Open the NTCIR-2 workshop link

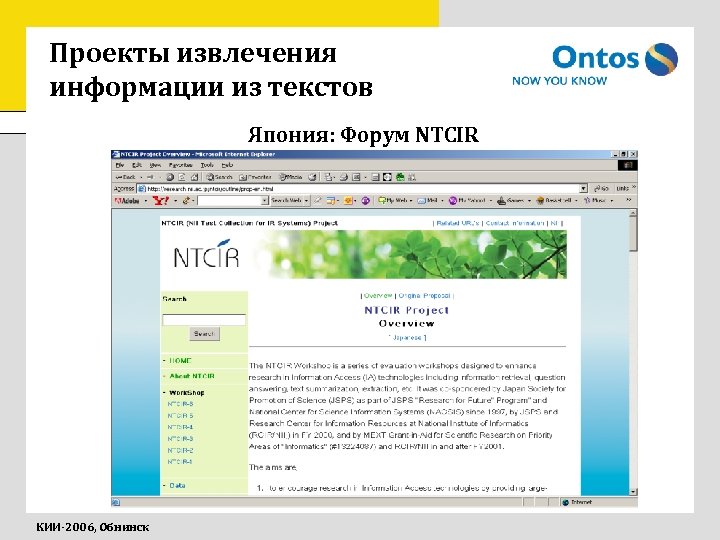coord(180,450)
